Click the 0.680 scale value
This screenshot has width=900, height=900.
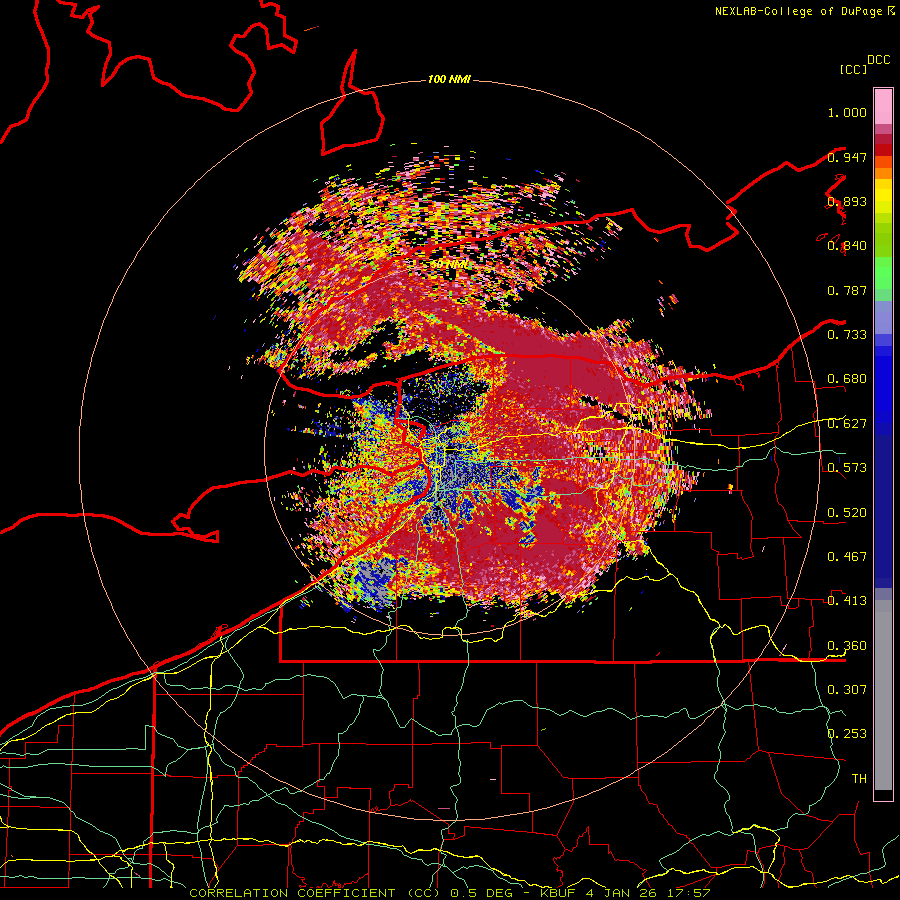[x=847, y=379]
